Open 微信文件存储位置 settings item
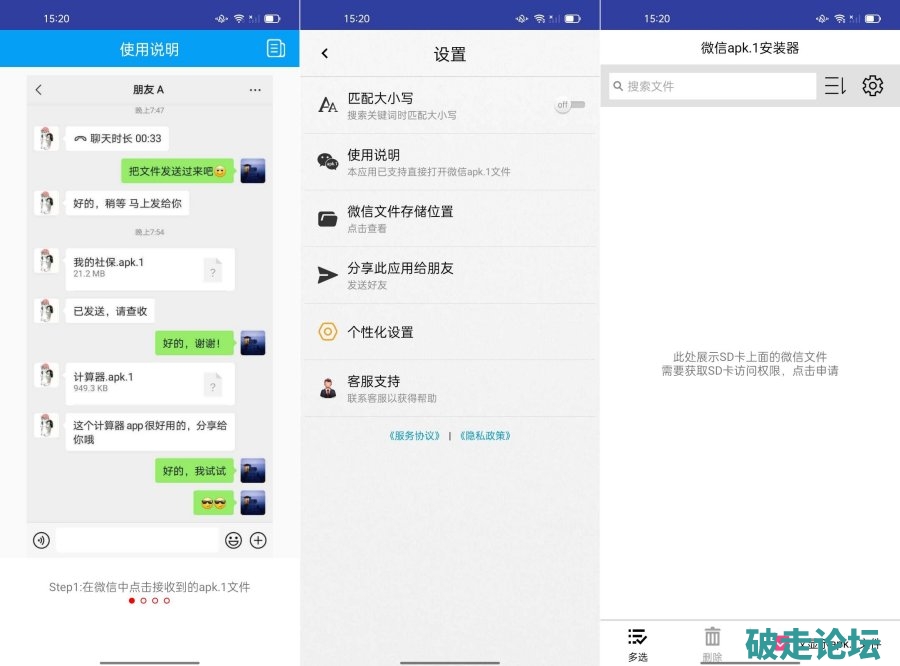 [448, 219]
